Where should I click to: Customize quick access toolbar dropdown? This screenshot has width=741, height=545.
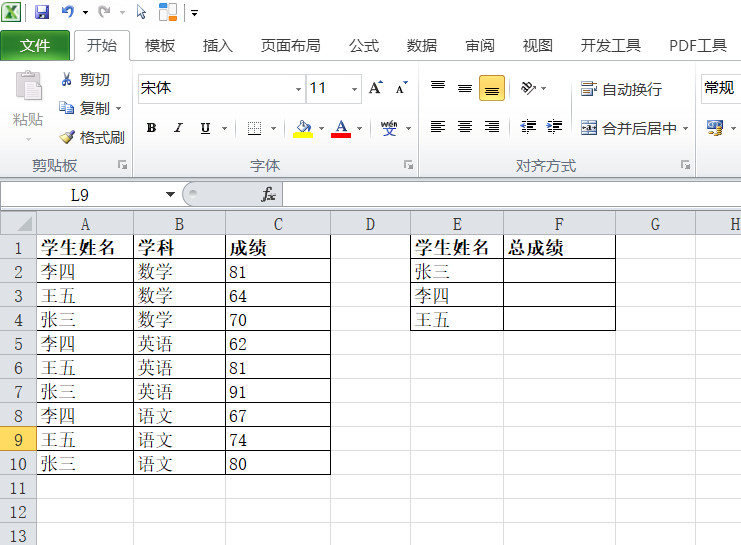[x=194, y=13]
